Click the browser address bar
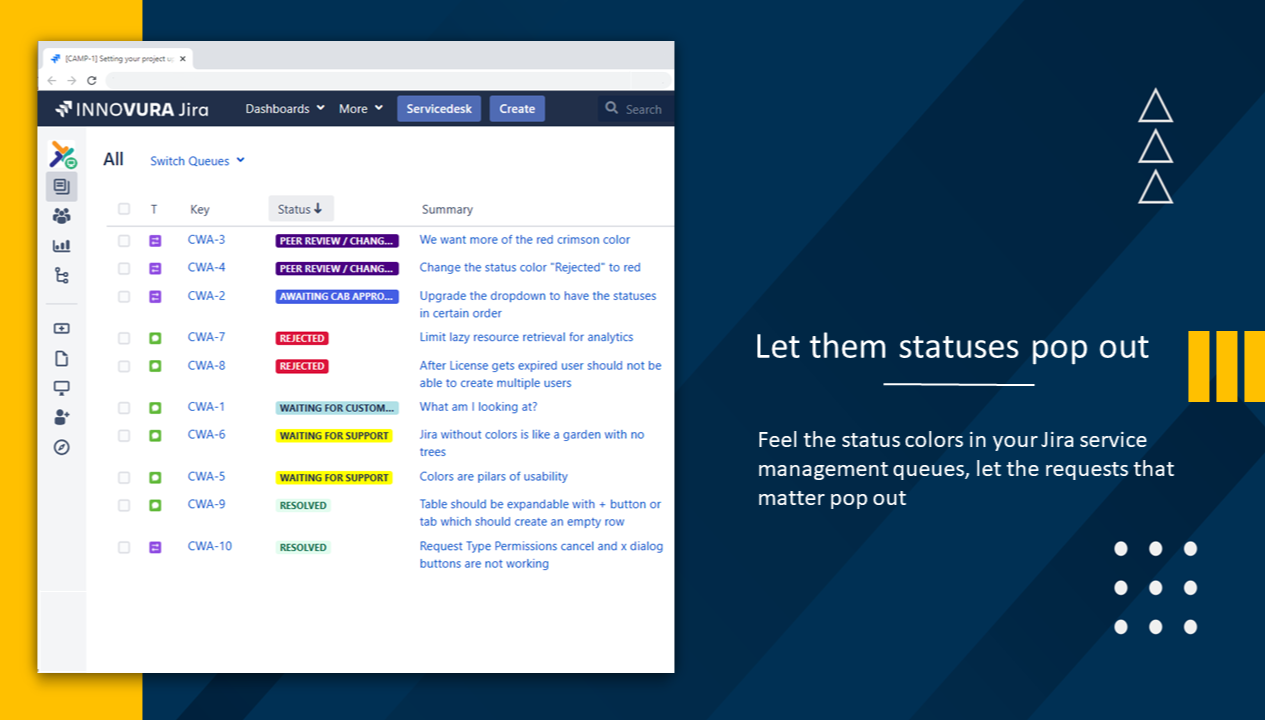Viewport: 1265px width, 720px height. pos(388,80)
